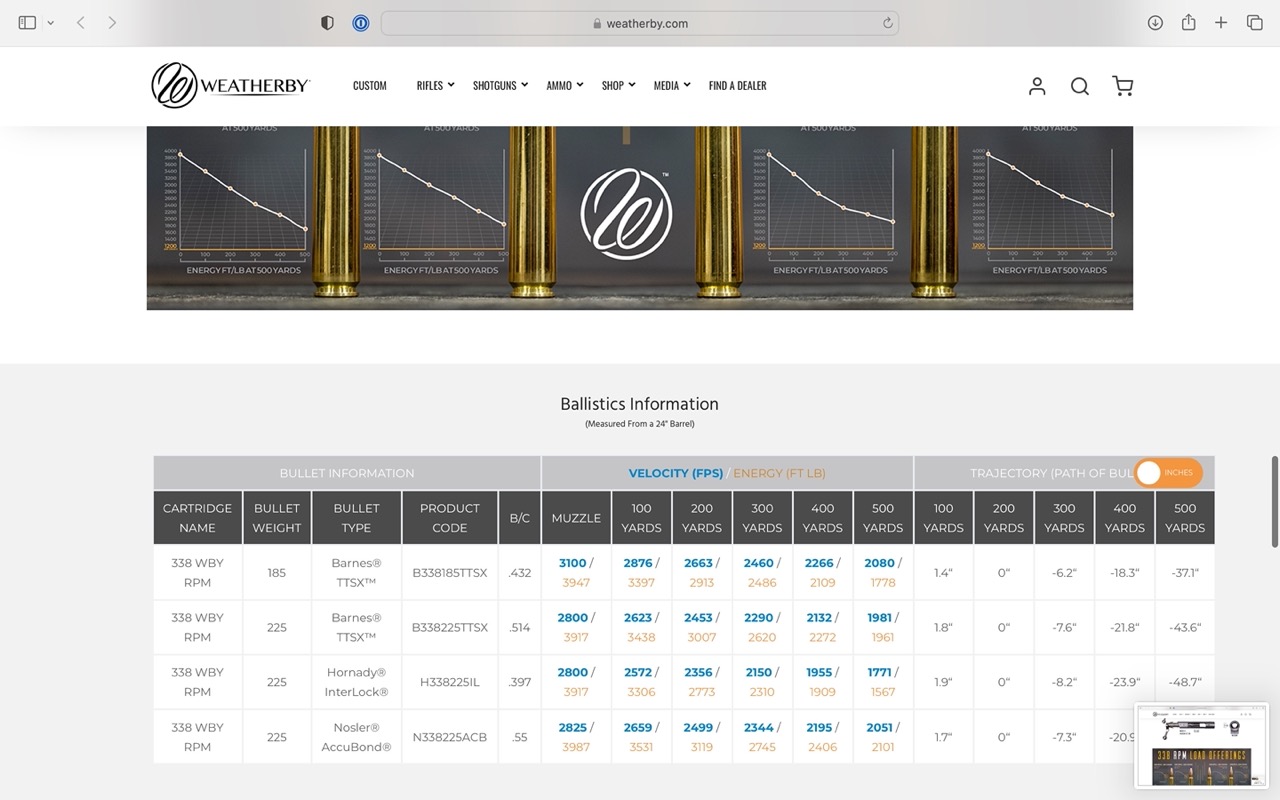Viewport: 1280px width, 800px height.
Task: Expand the Shotguns dropdown menu
Action: pos(500,86)
